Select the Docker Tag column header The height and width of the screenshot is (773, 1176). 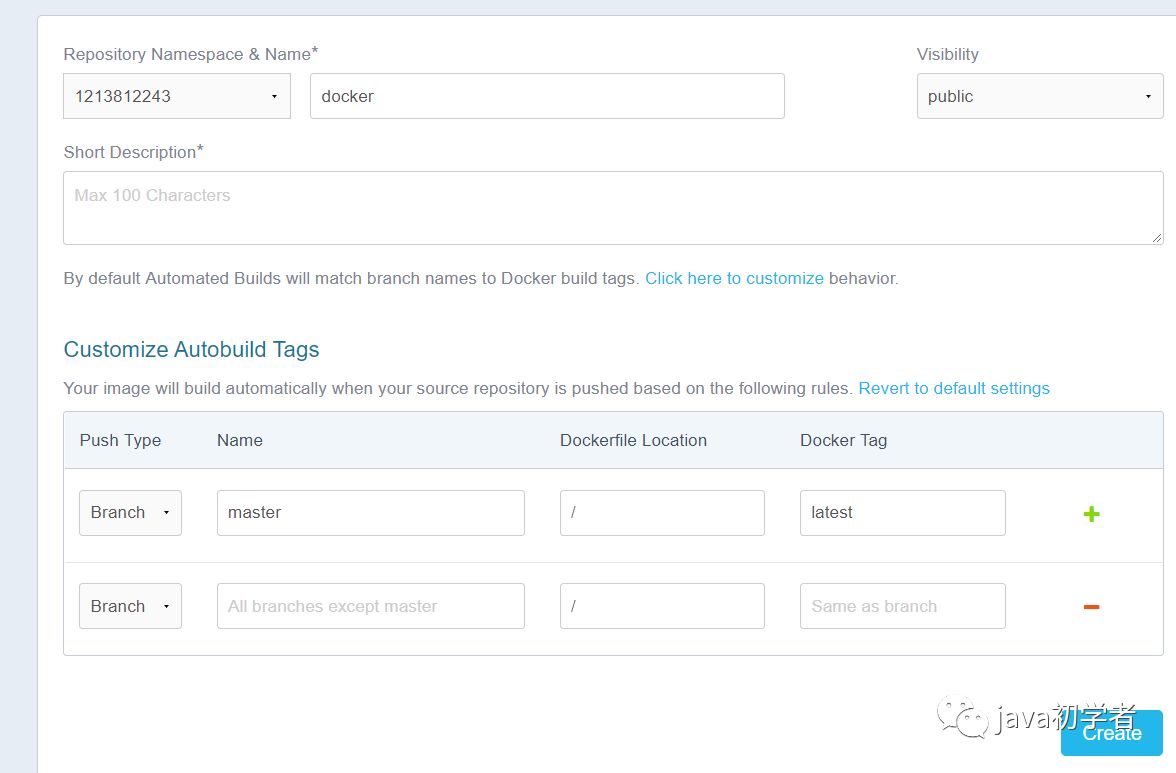pyautogui.click(x=843, y=440)
